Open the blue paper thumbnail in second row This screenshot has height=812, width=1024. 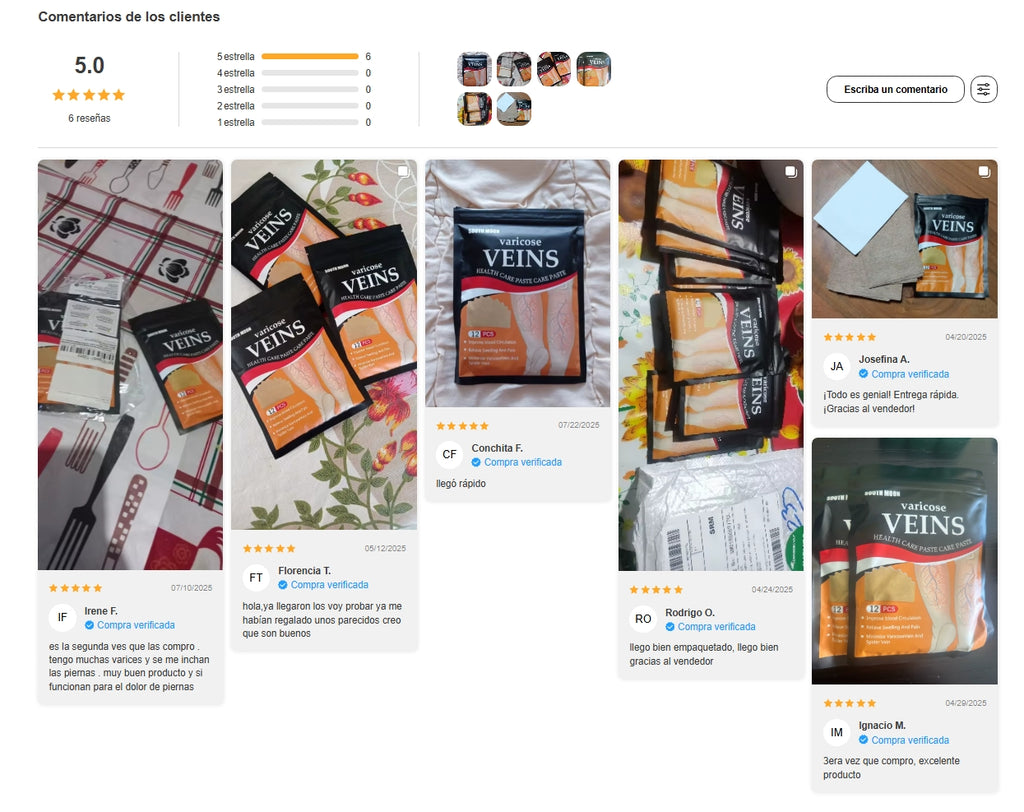point(514,108)
